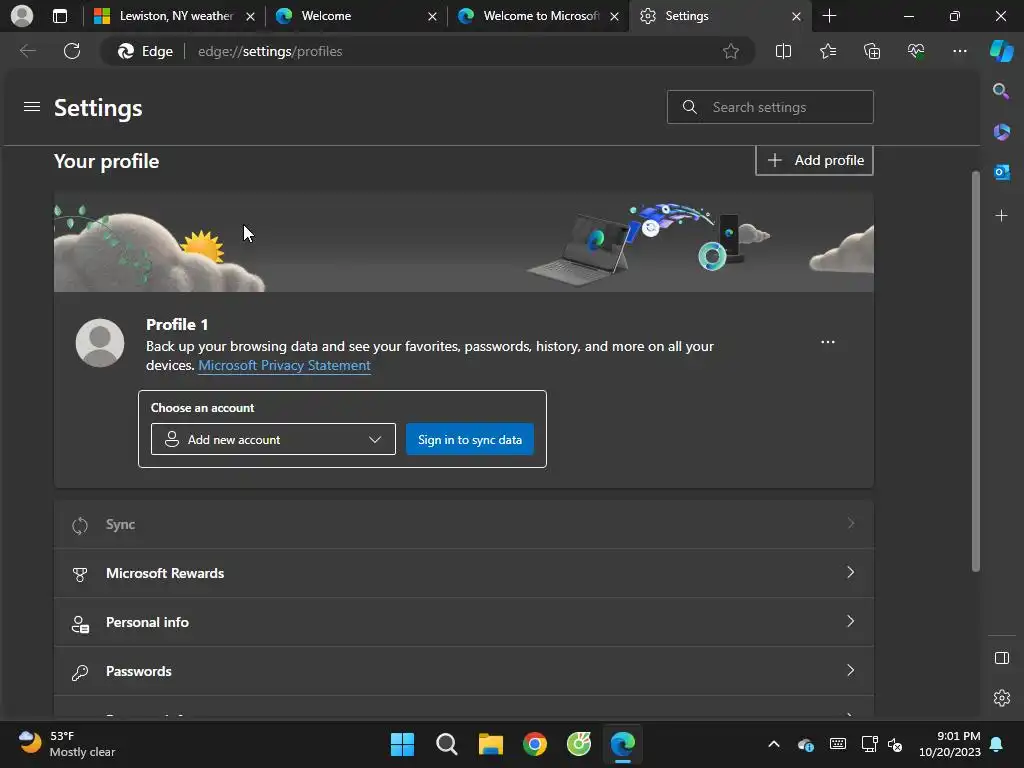This screenshot has height=768, width=1024.
Task: Open green circular app on taskbar
Action: (x=579, y=744)
